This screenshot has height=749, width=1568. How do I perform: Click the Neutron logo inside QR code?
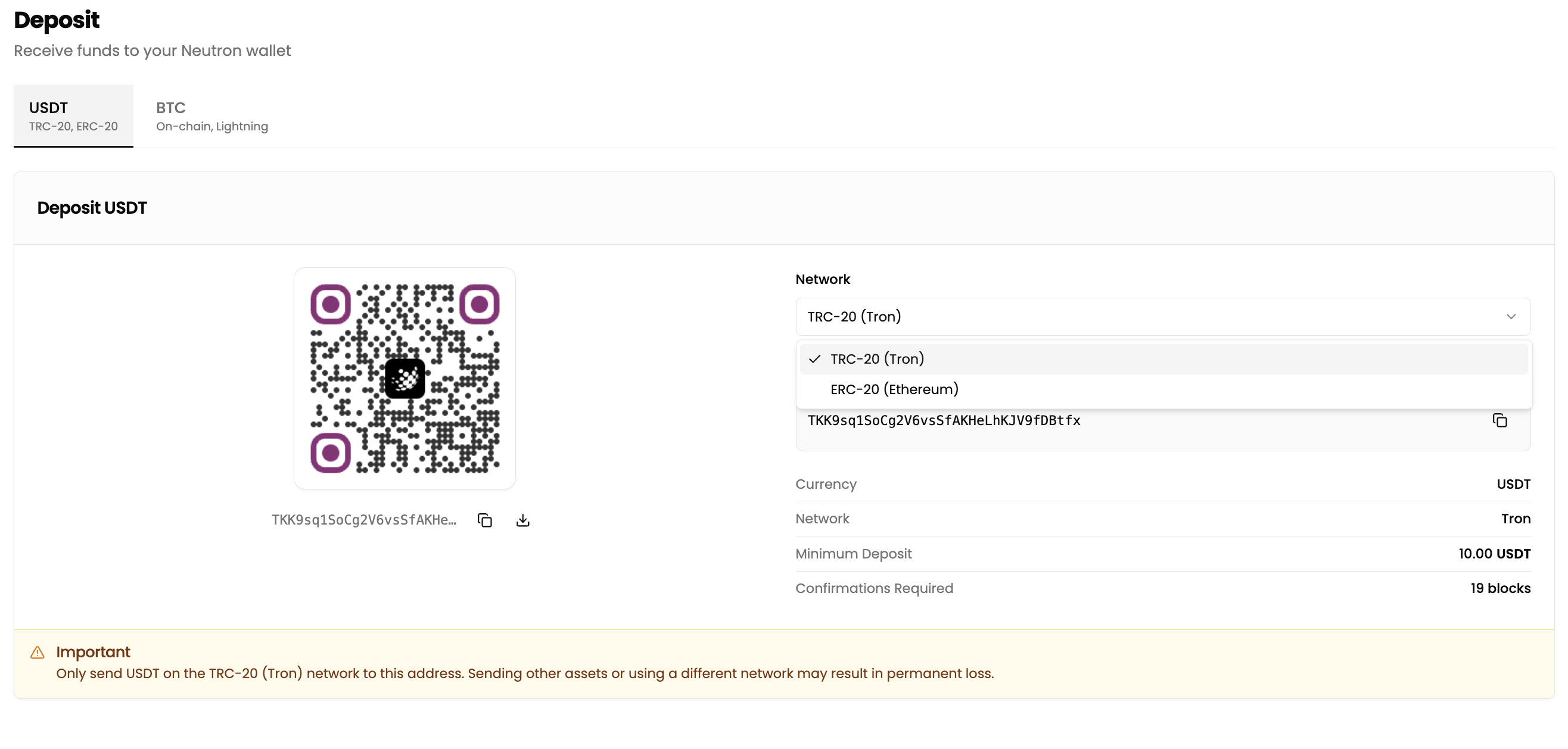[x=405, y=379]
